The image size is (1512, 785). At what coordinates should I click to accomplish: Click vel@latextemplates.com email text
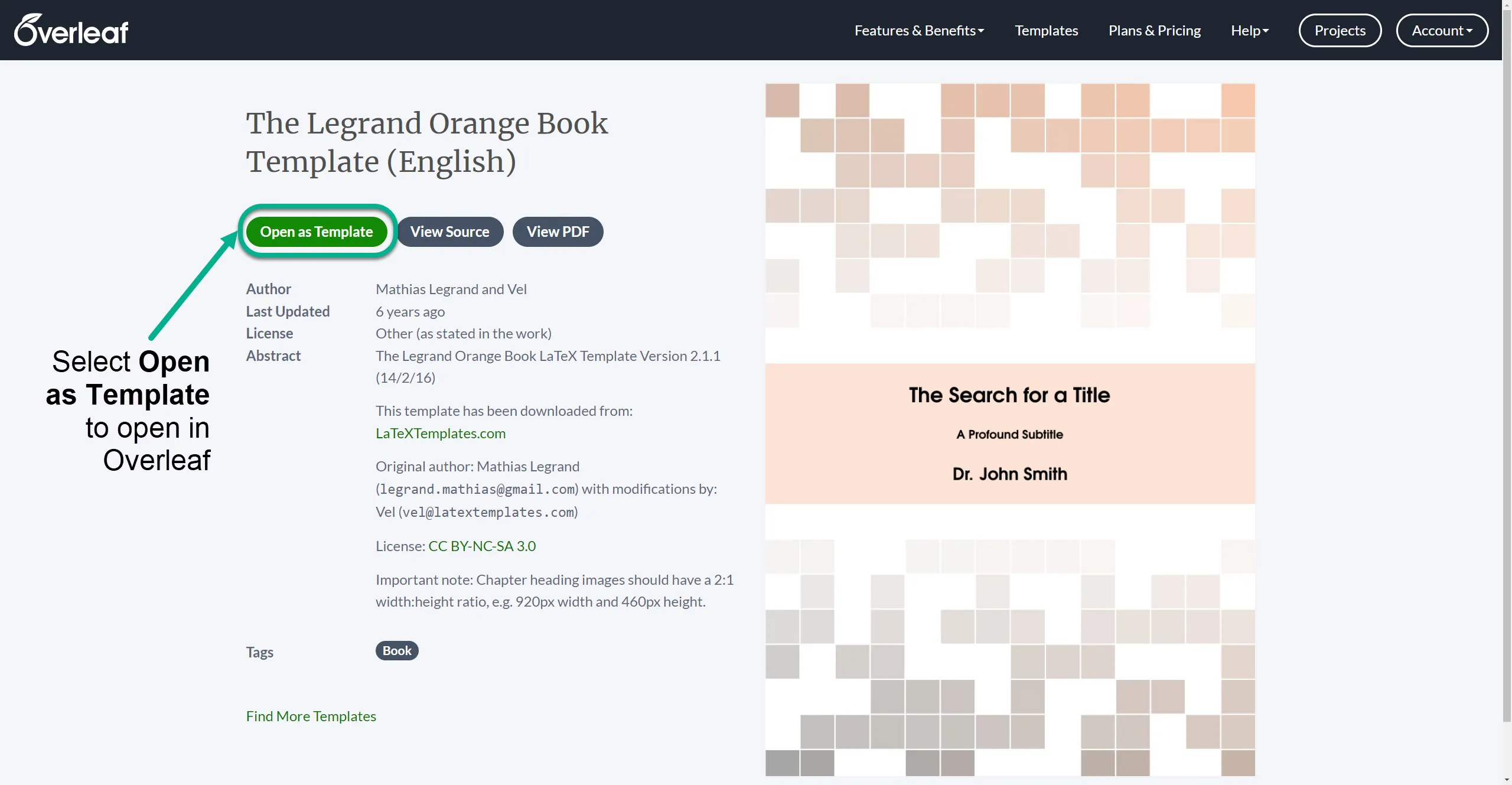click(488, 512)
